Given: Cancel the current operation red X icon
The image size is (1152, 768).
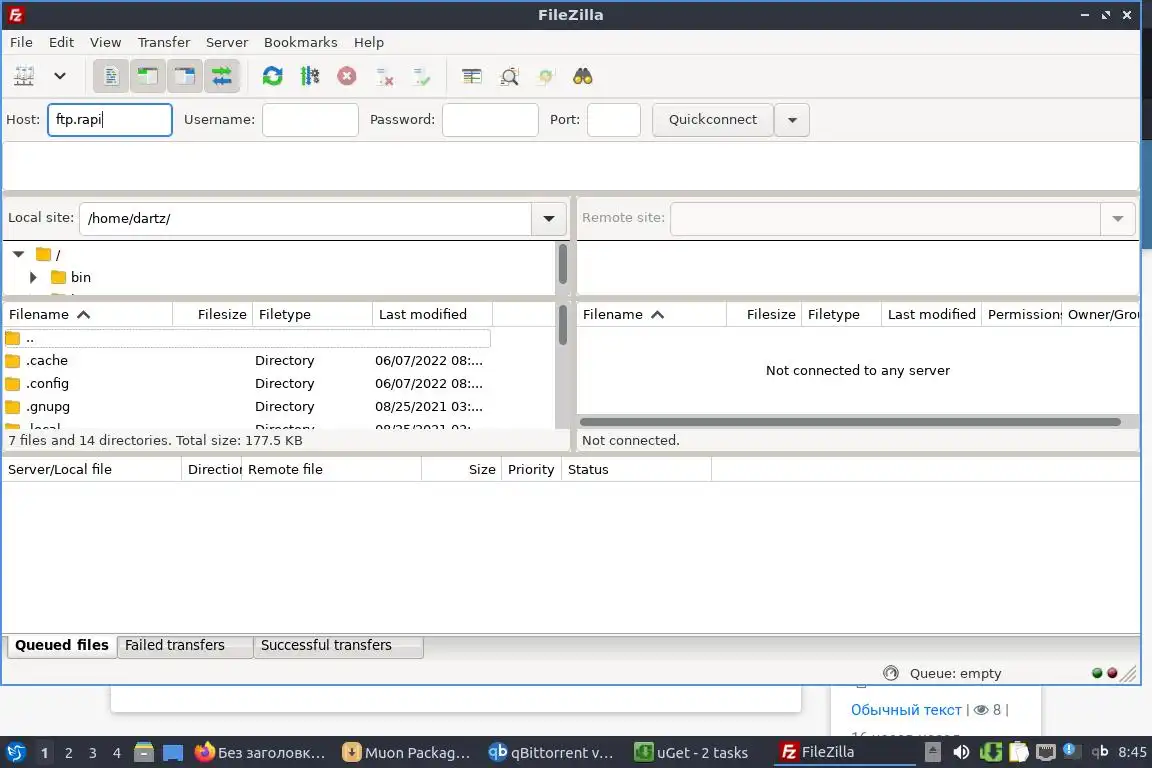Looking at the screenshot, I should point(347,76).
